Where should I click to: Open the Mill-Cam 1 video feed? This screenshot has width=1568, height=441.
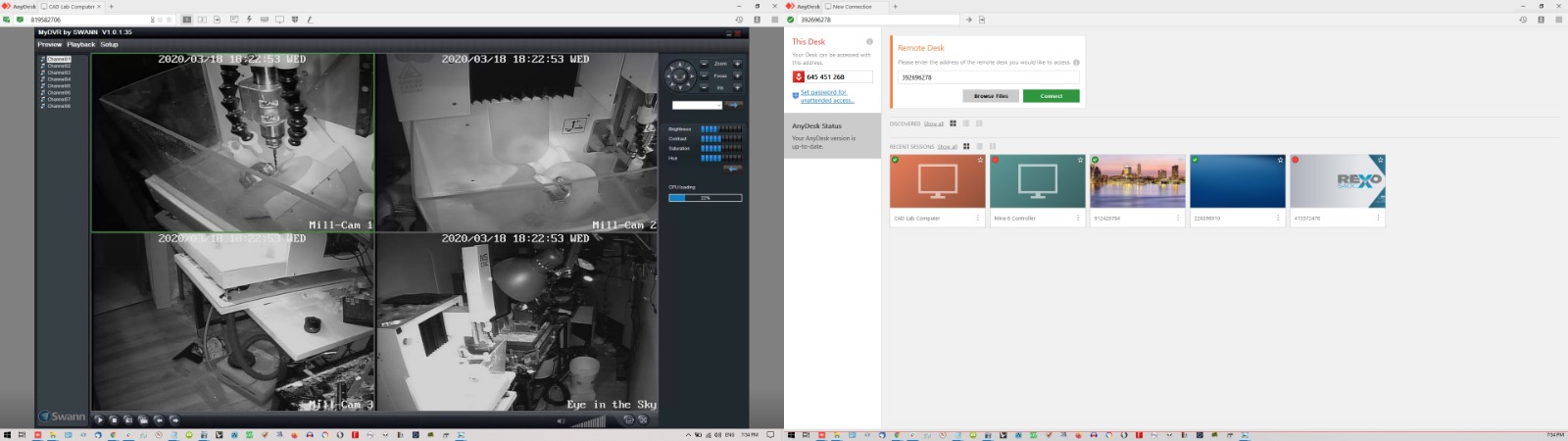pyautogui.click(x=232, y=142)
